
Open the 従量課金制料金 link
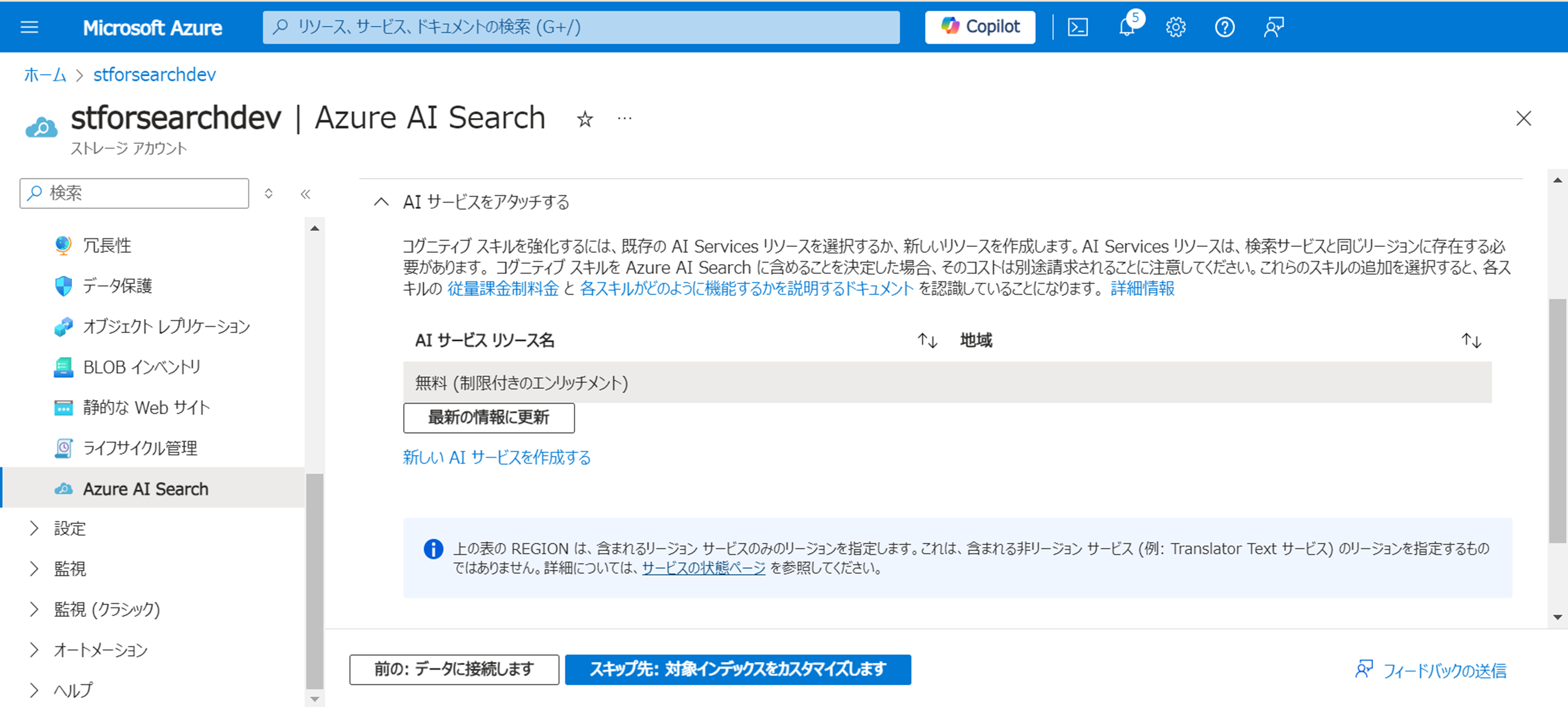pyautogui.click(x=503, y=288)
